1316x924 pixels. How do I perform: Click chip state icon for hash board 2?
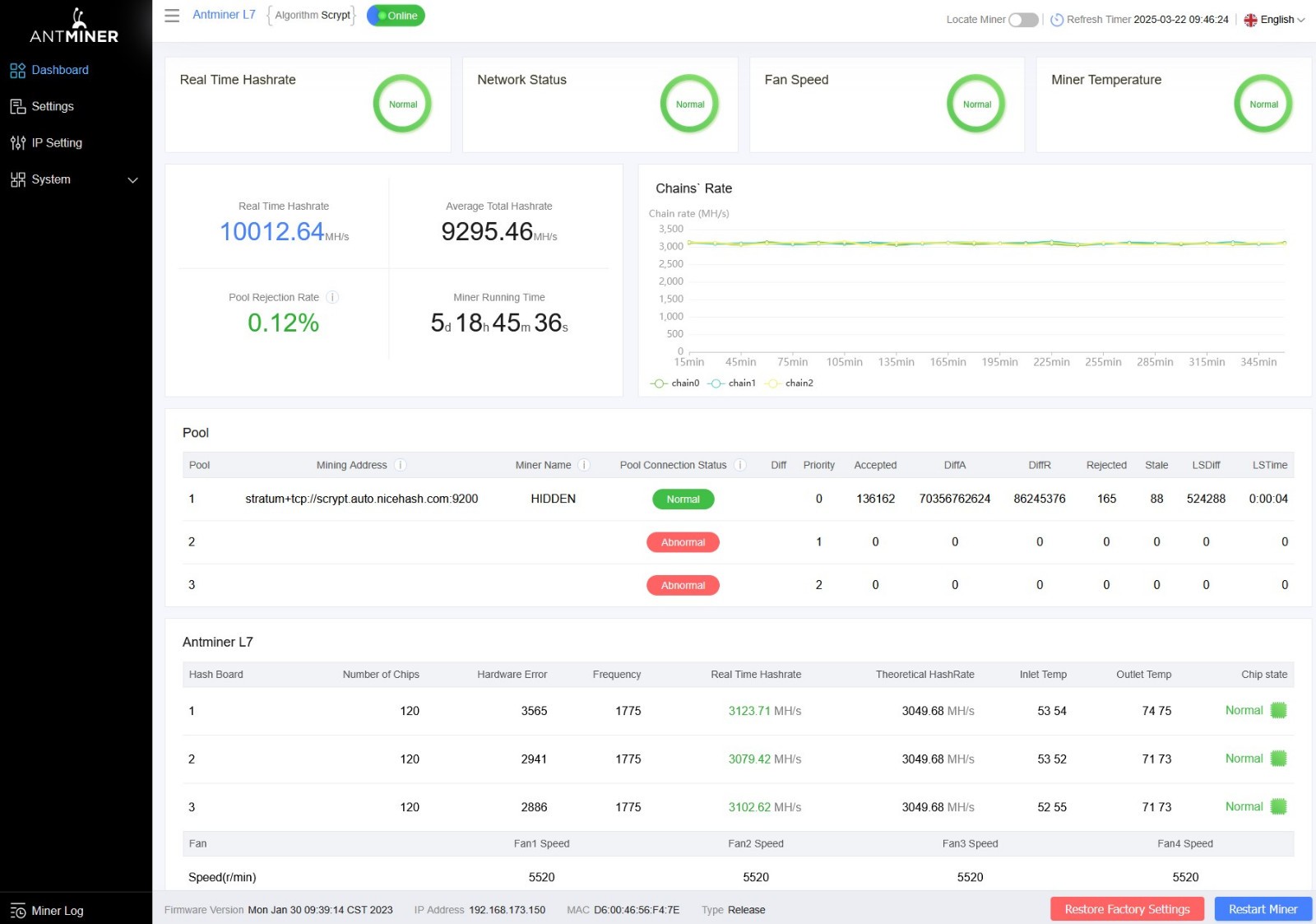click(1278, 759)
